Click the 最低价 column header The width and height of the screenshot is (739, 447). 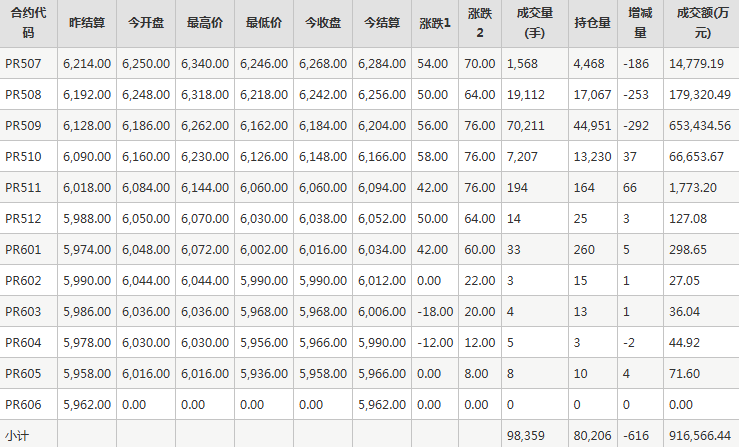click(x=263, y=23)
